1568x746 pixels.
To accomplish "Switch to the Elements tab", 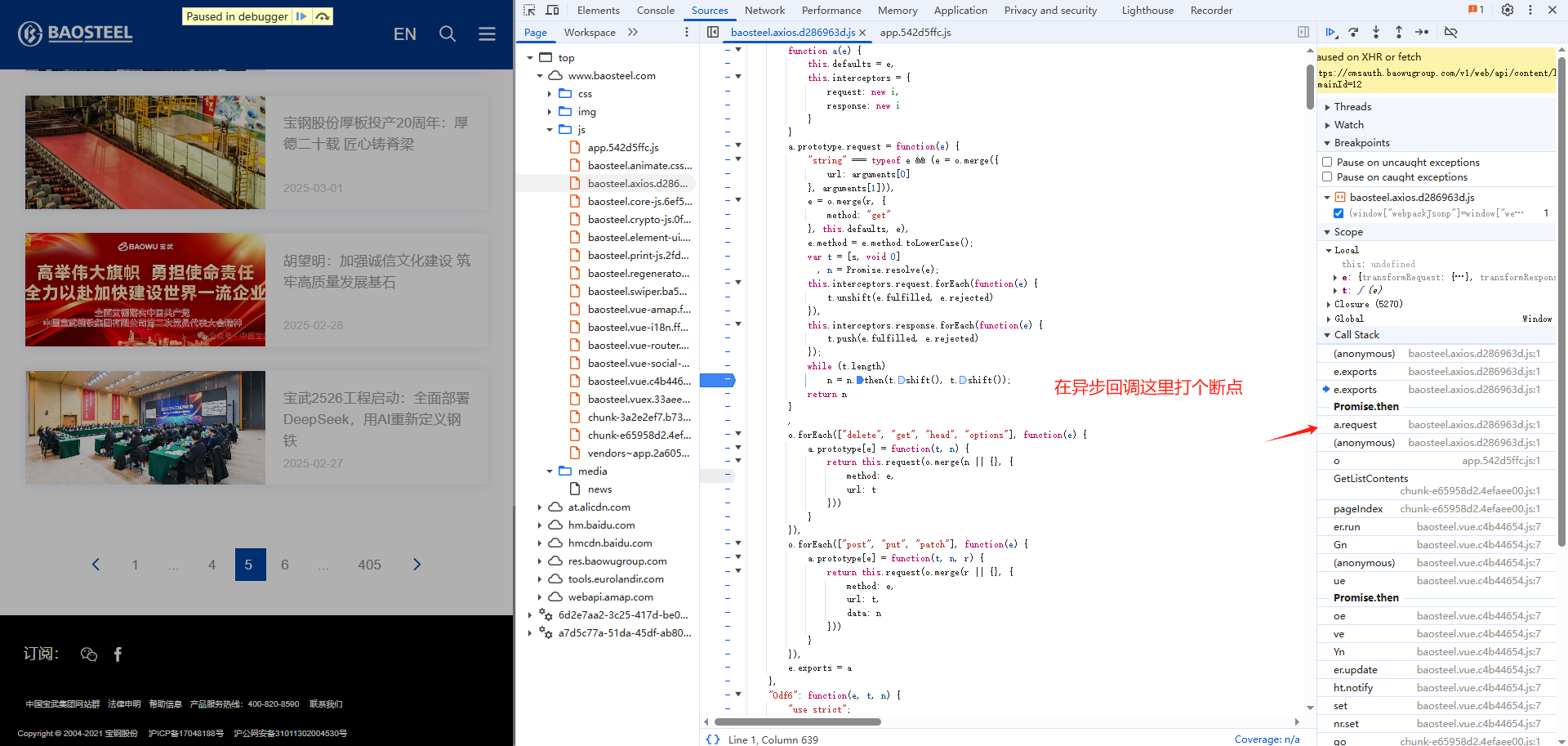I will 598,10.
